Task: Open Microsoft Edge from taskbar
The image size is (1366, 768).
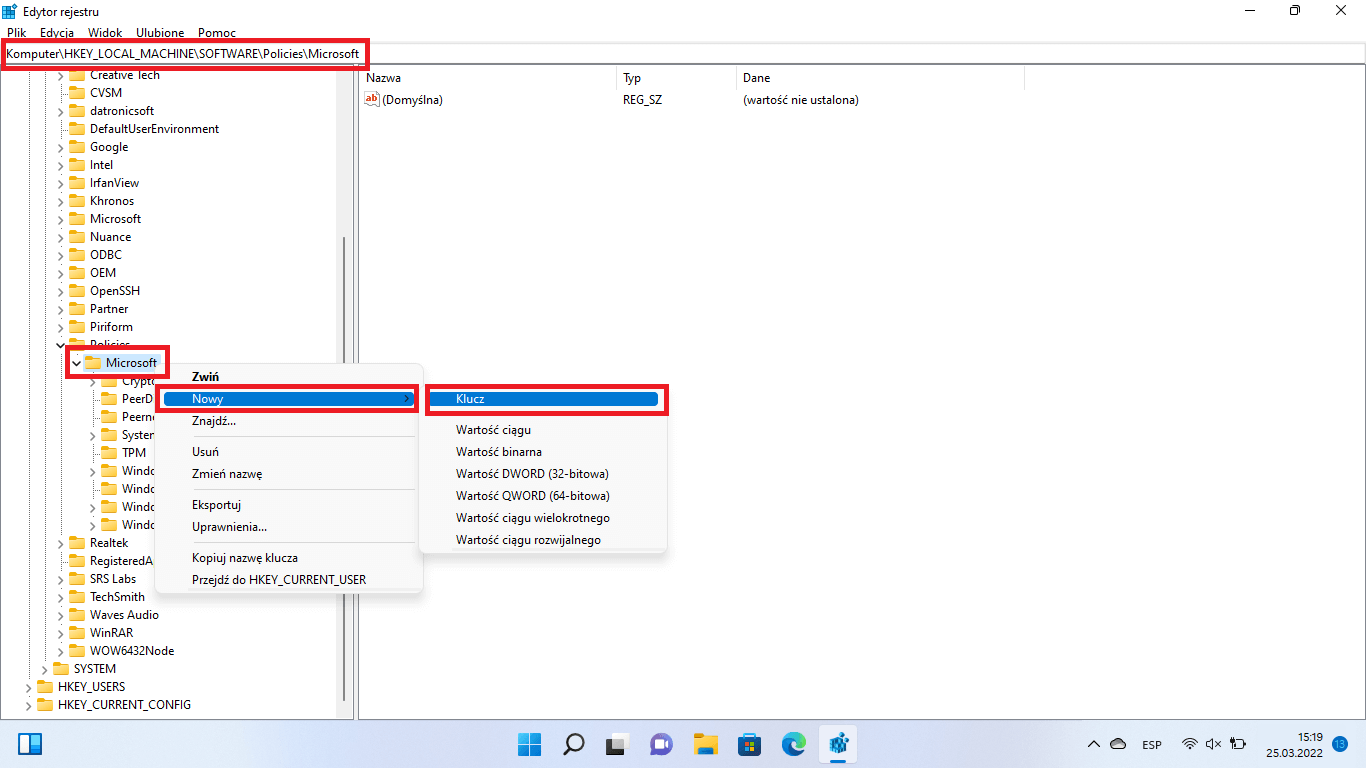Action: point(794,744)
